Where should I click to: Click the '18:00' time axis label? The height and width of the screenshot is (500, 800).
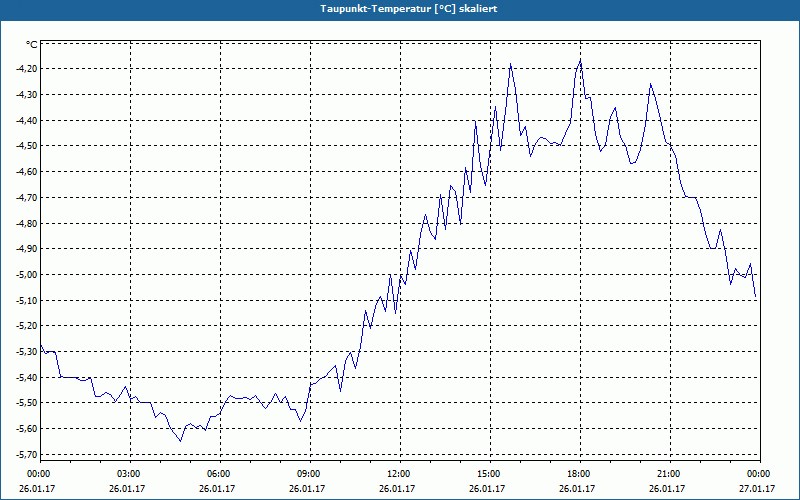[x=580, y=474]
